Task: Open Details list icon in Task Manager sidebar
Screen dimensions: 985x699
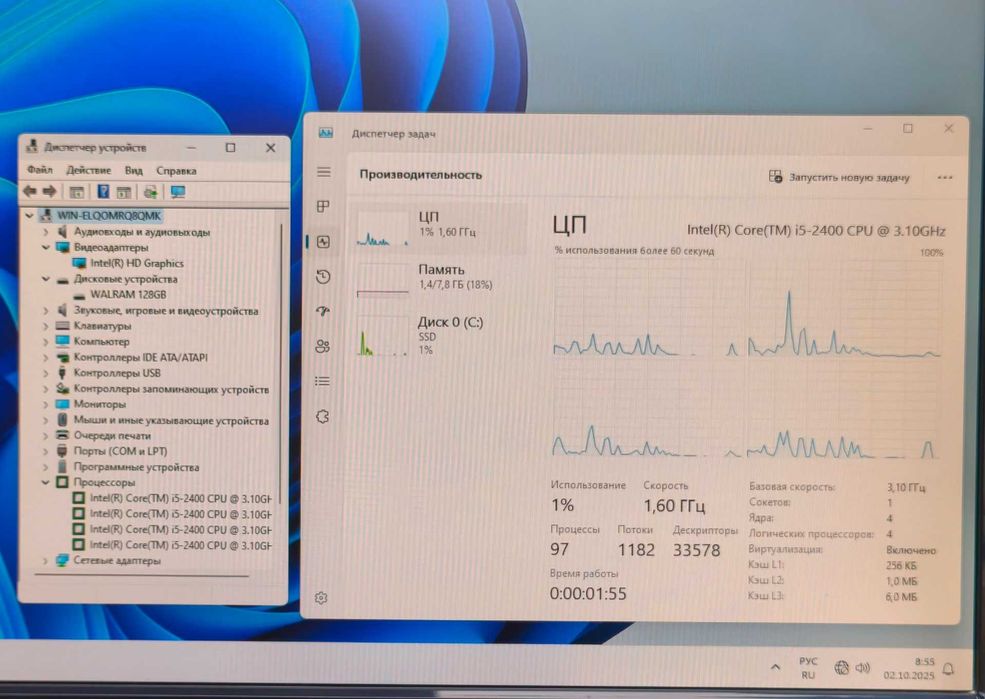Action: click(x=322, y=381)
